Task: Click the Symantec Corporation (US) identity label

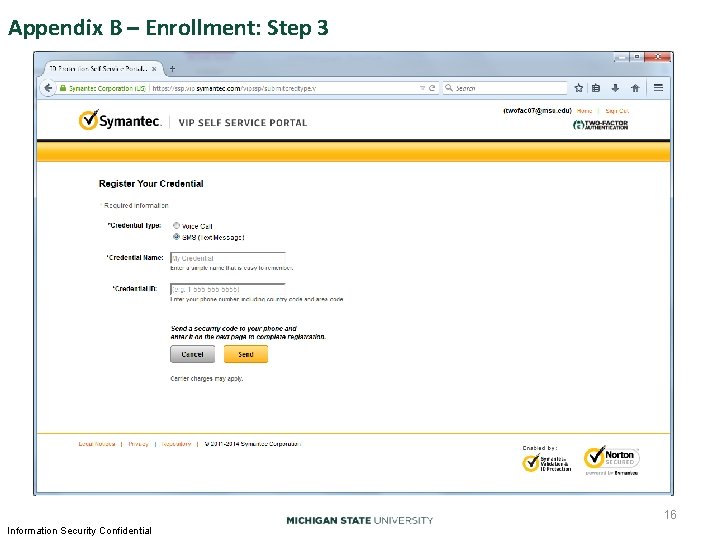Action: 107,88
